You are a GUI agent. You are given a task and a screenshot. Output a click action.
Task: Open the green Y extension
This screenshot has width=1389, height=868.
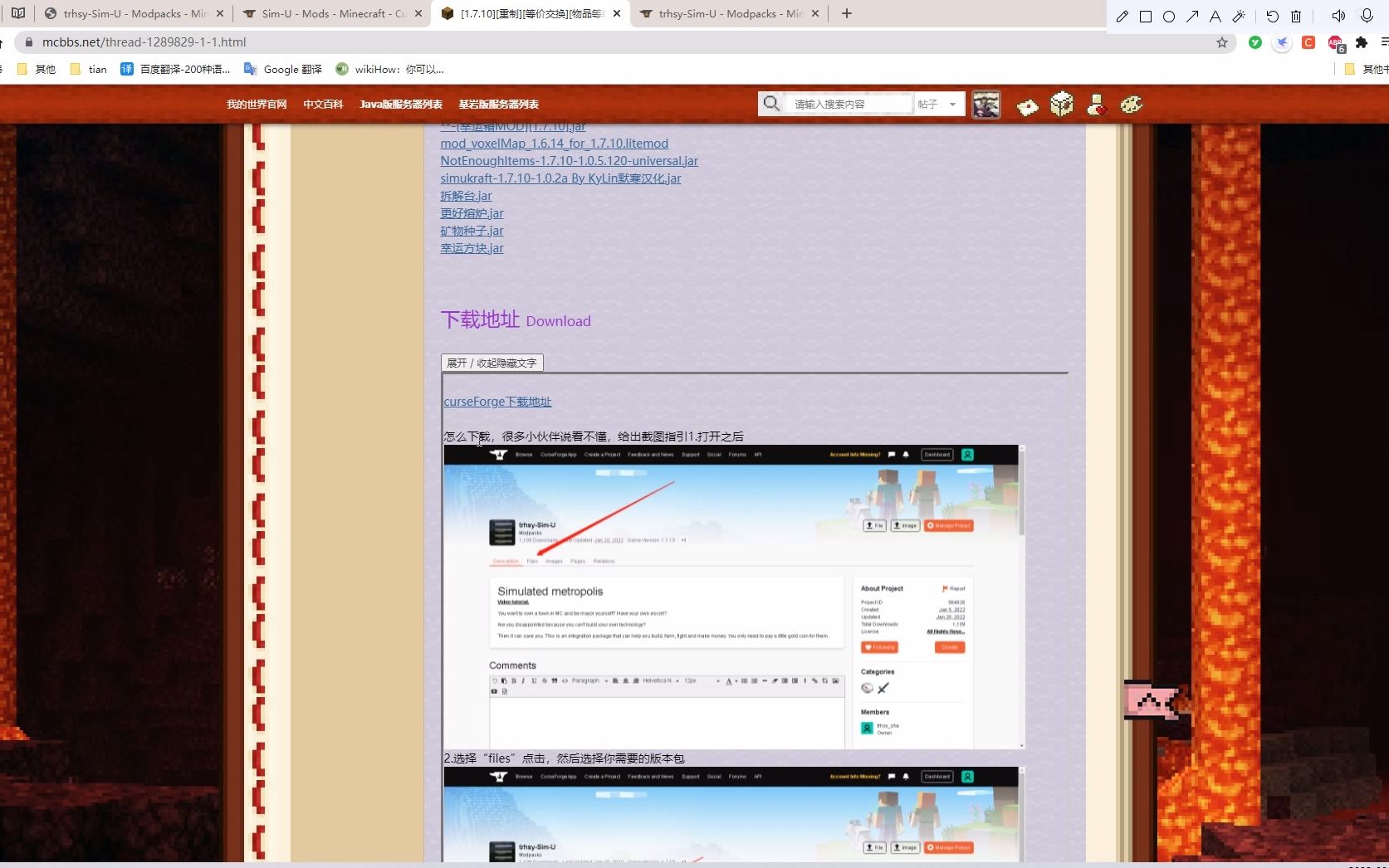pyautogui.click(x=1255, y=42)
